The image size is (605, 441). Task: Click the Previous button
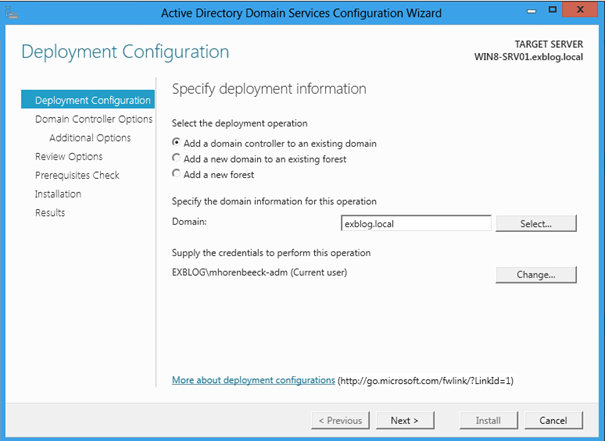tap(340, 421)
